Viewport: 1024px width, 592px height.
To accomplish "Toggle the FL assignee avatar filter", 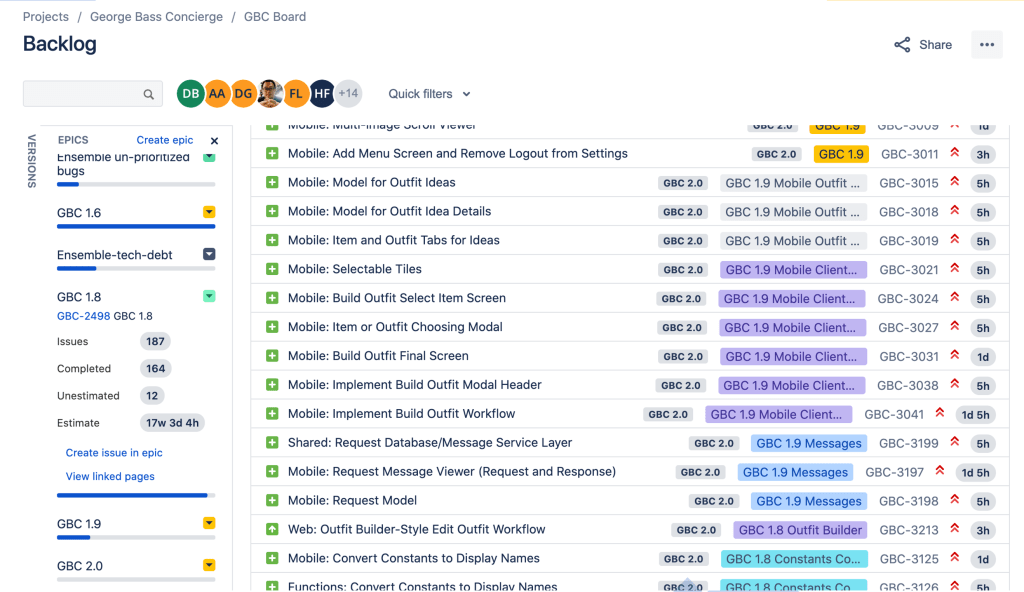I will [x=296, y=94].
